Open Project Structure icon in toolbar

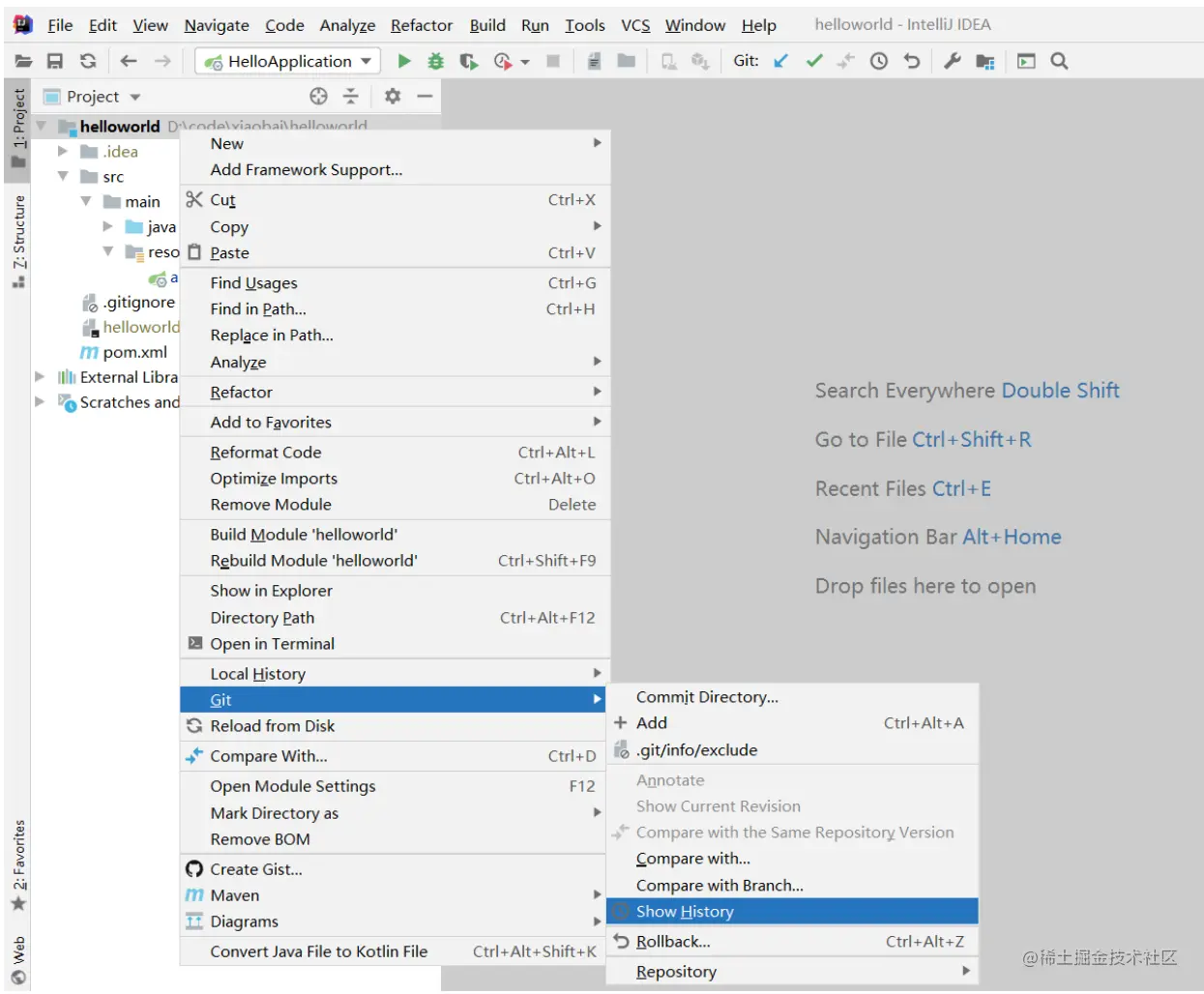985,61
